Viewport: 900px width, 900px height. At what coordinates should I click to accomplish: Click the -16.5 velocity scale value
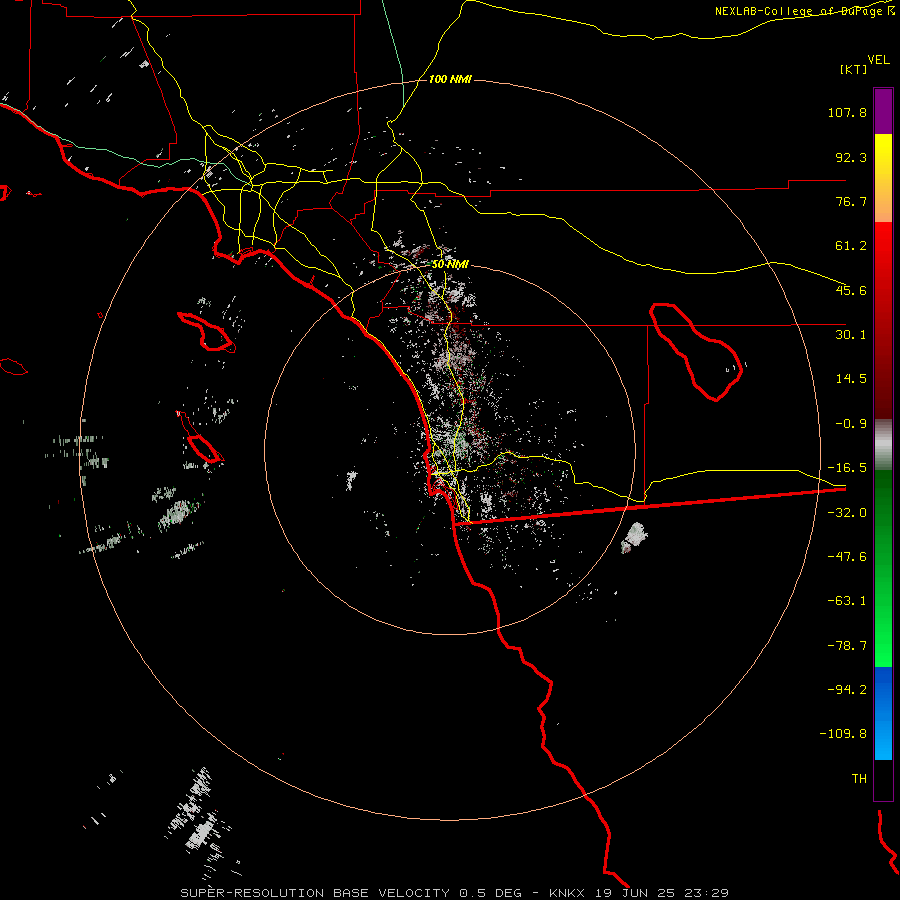point(847,468)
